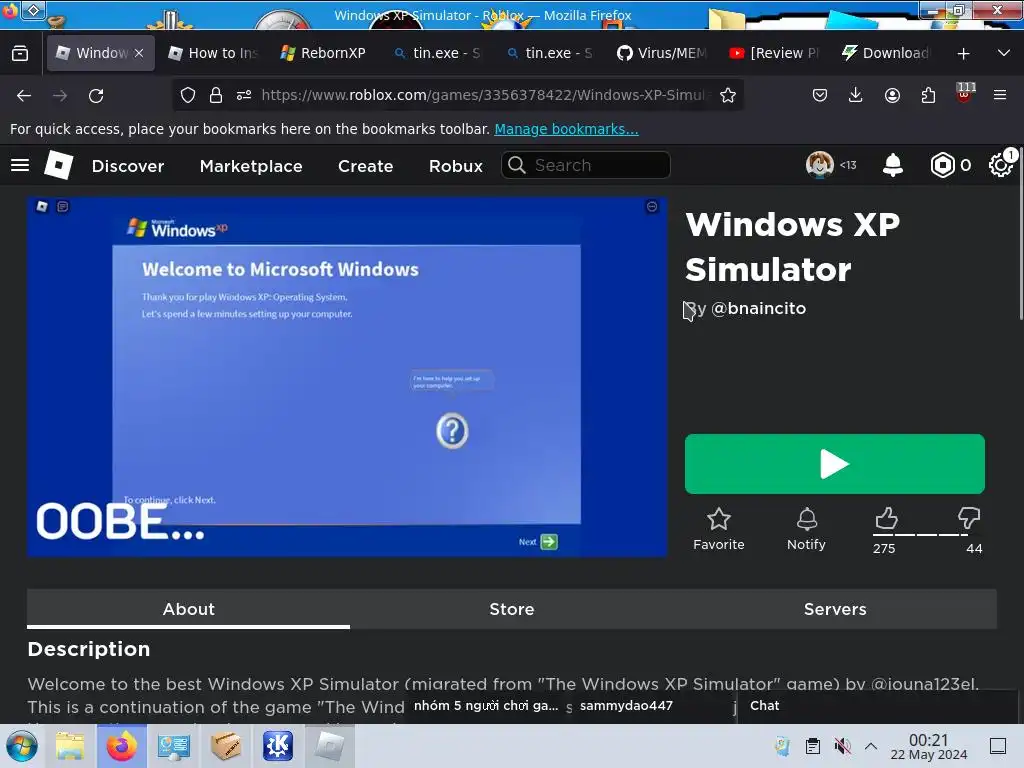
Task: Switch to 'How to Ins' browser tab
Action: point(214,54)
